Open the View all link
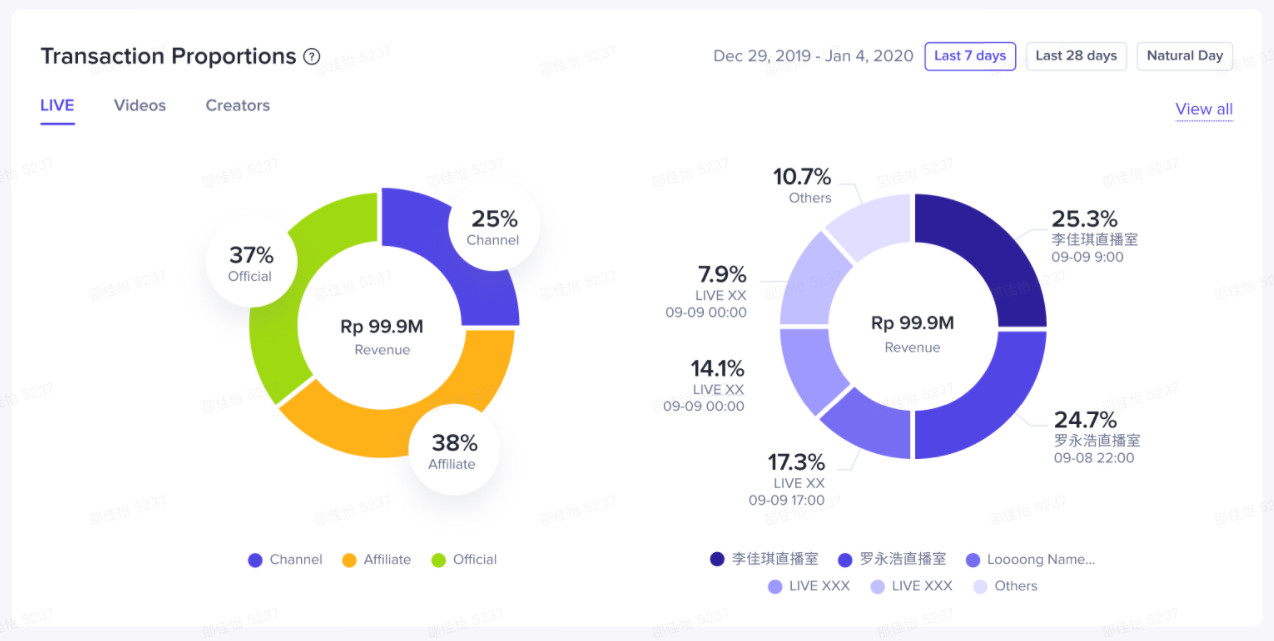Image resolution: width=1274 pixels, height=641 pixels. point(1203,109)
